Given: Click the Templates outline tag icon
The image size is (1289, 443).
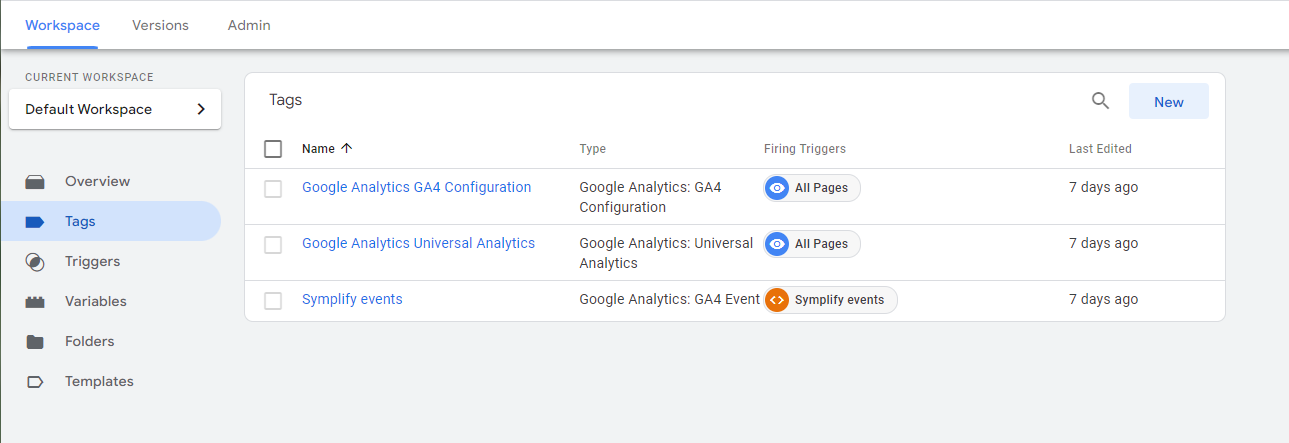Looking at the screenshot, I should (x=35, y=382).
